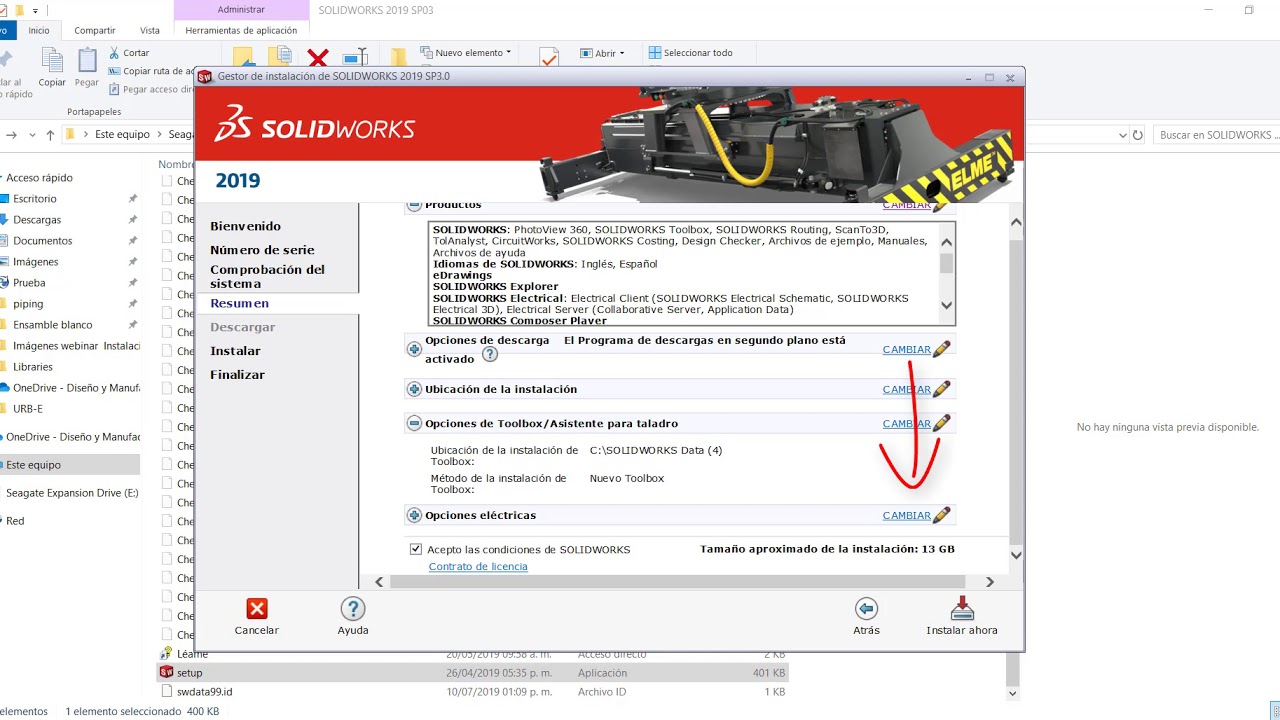The width and height of the screenshot is (1280, 720).
Task: Click CAMBIAR link for Opciones eléctricas
Action: tap(907, 515)
